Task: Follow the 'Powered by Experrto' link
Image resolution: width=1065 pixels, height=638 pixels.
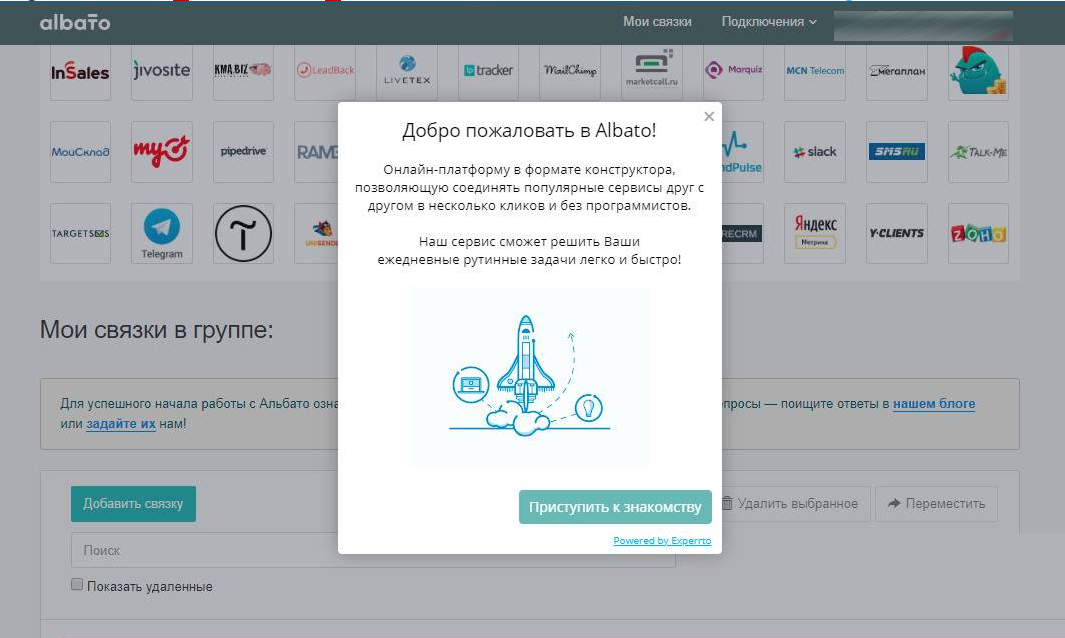Action: pyautogui.click(x=662, y=541)
